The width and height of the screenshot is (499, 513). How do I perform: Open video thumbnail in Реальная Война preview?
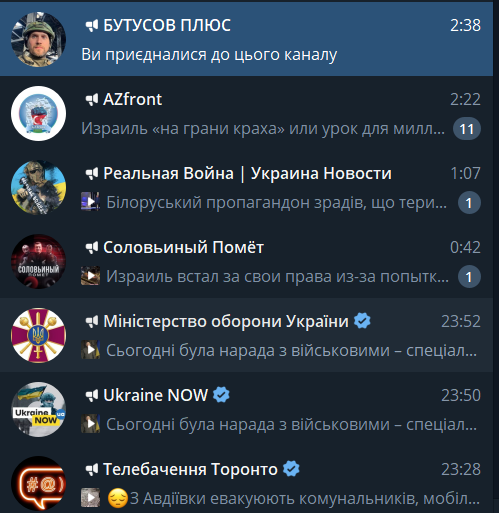pyautogui.click(x=90, y=201)
